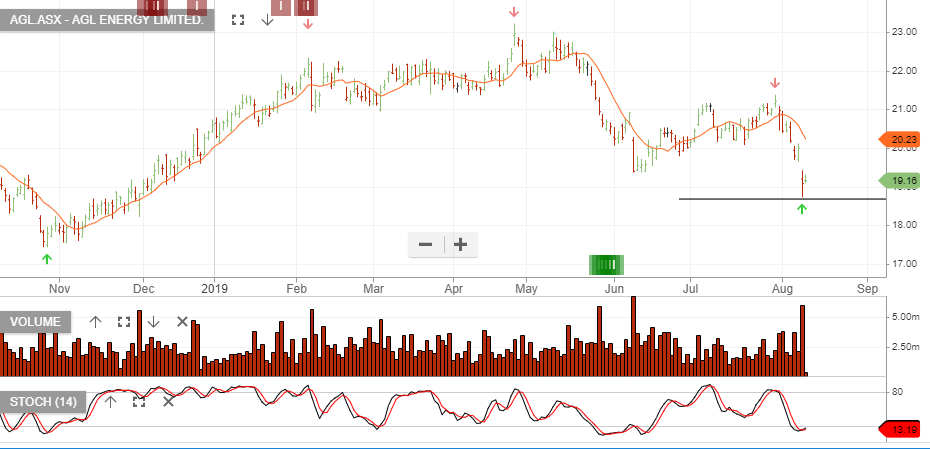
Task: Maximize the Stoch (14) panel
Action: [139, 401]
